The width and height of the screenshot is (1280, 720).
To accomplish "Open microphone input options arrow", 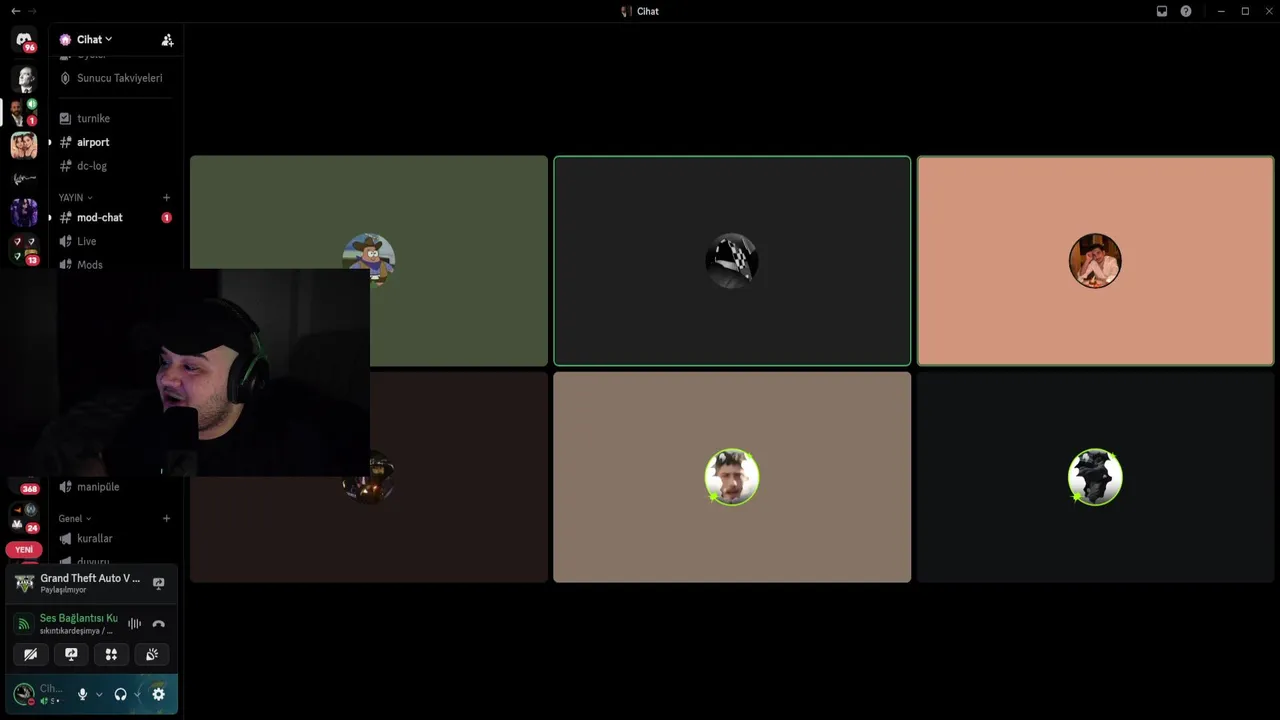I will pos(99,694).
